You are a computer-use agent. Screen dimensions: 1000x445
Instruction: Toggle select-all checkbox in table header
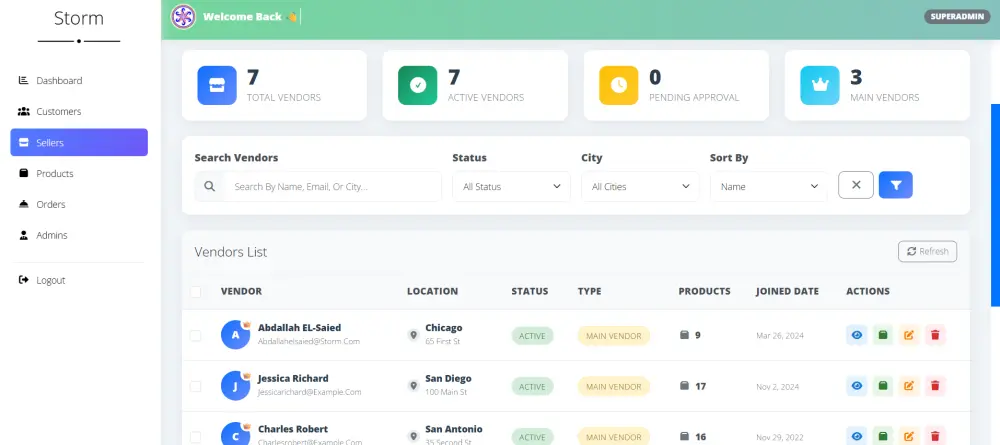195,291
